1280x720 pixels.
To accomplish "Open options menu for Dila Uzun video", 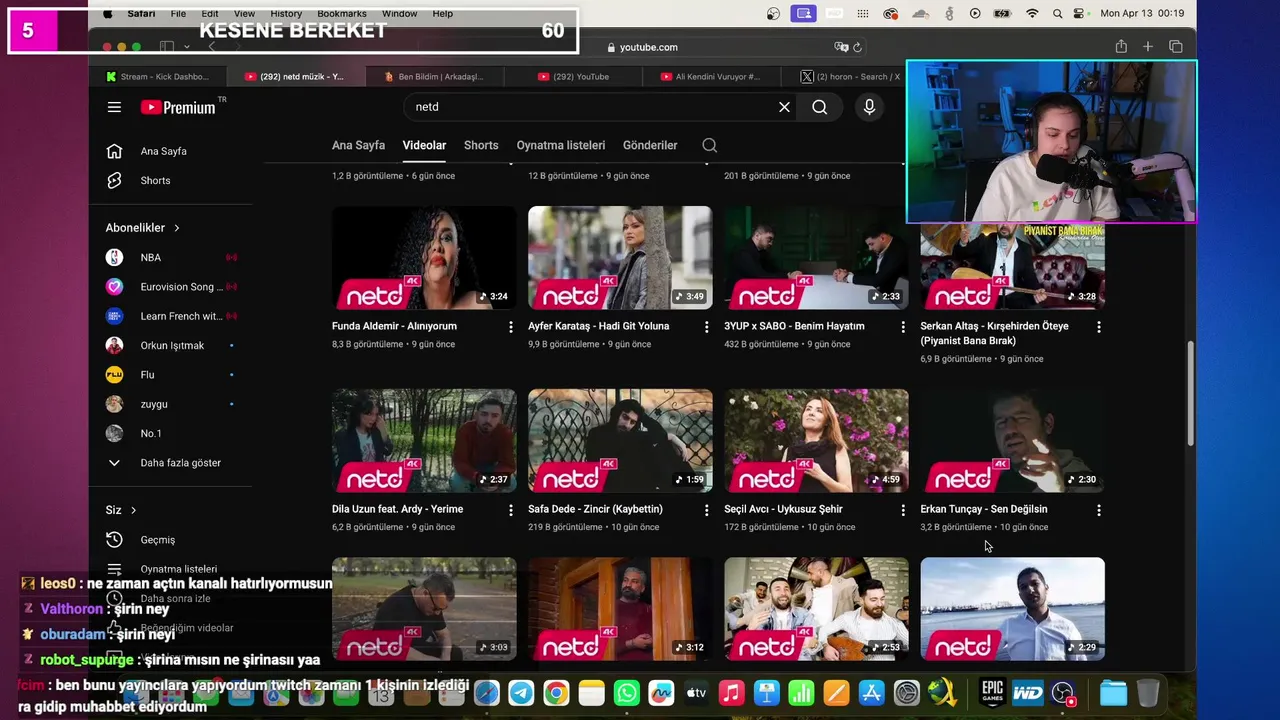I will point(510,510).
